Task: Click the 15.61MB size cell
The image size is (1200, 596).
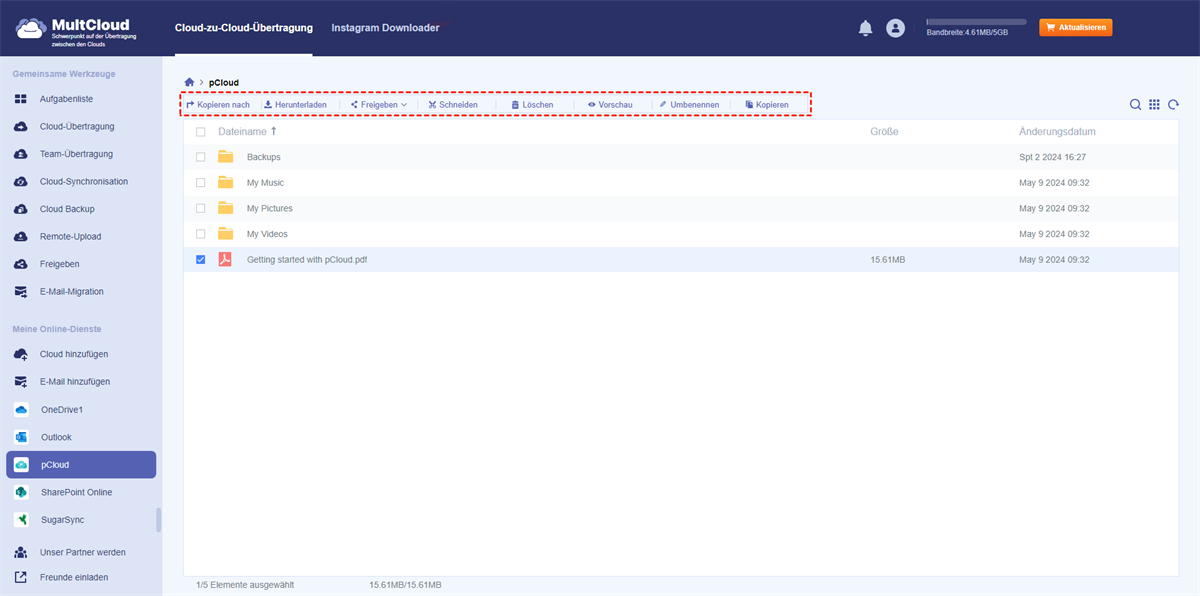Action: pyautogui.click(x=888, y=259)
